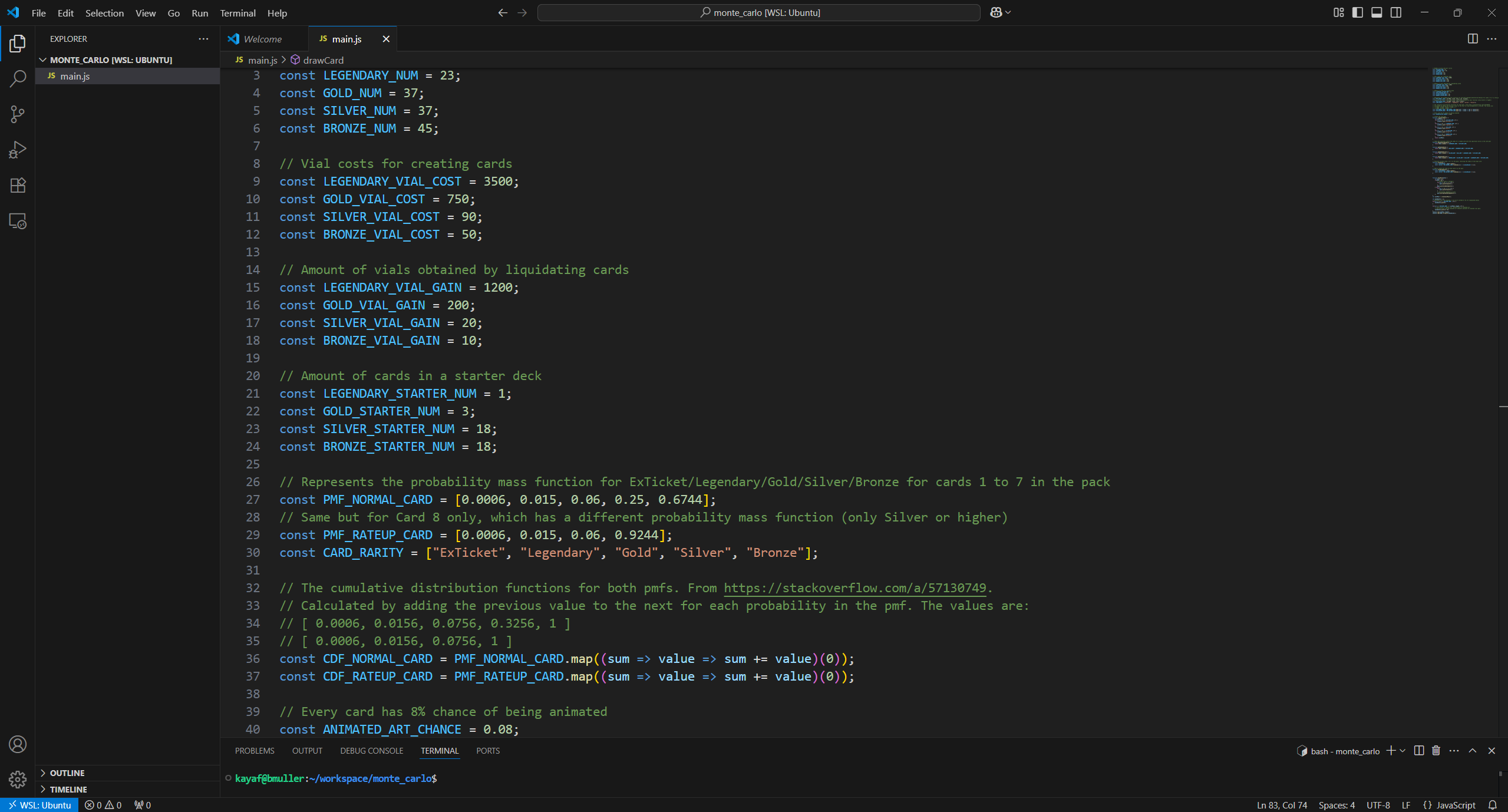Open Explorer Views and More Actions ellipsis
Viewport: 1508px width, 812px height.
point(203,39)
